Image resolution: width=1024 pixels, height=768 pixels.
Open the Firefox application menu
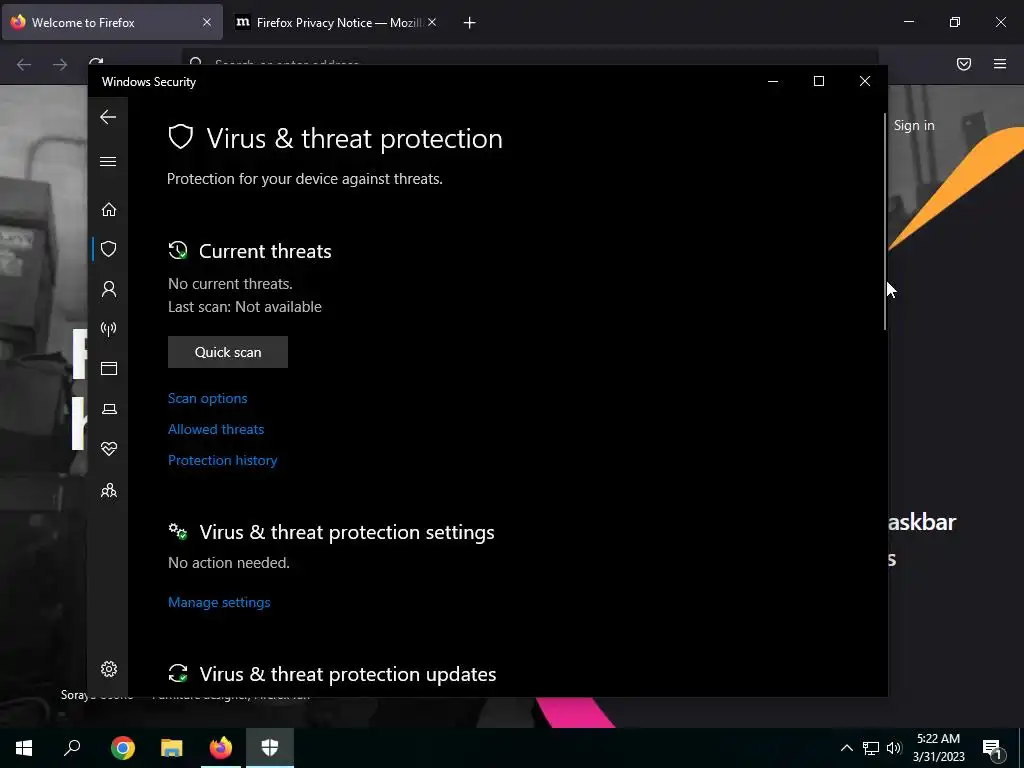click(x=1000, y=64)
